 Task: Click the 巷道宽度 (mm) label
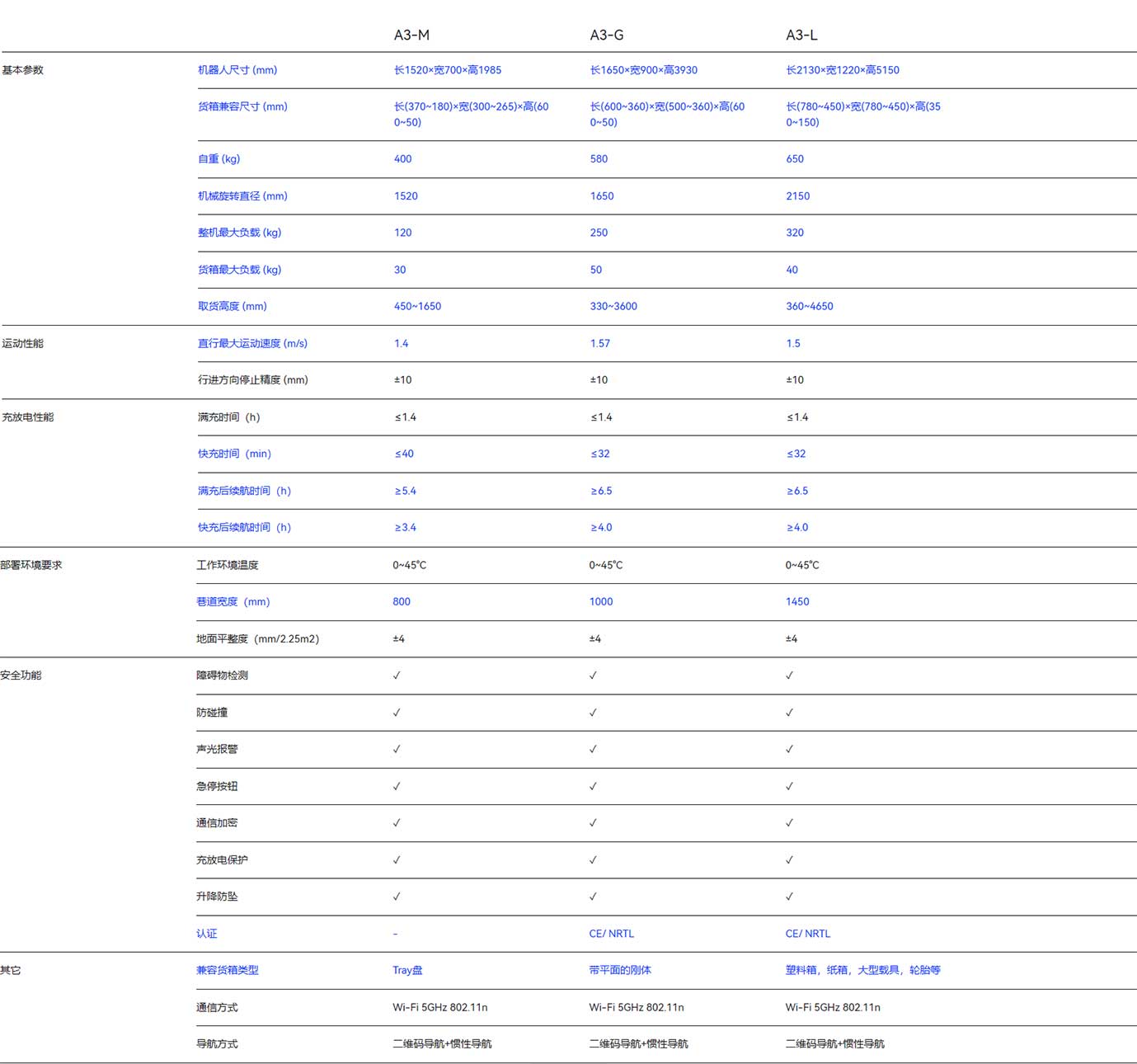pyautogui.click(x=233, y=601)
